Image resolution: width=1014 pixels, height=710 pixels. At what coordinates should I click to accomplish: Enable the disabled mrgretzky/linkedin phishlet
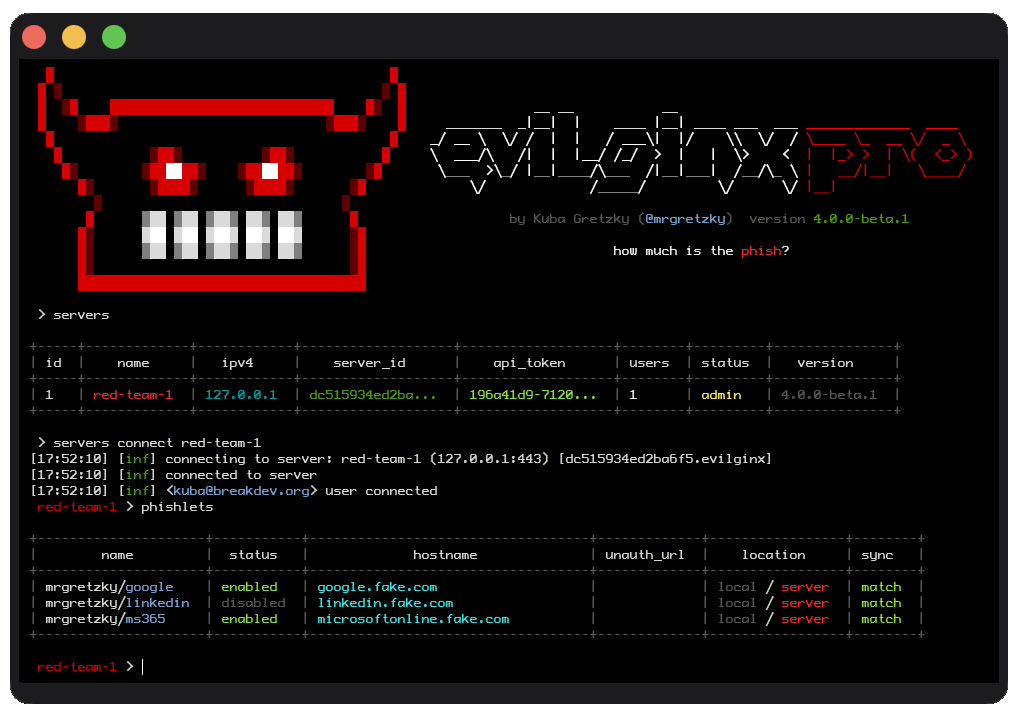(x=253, y=602)
